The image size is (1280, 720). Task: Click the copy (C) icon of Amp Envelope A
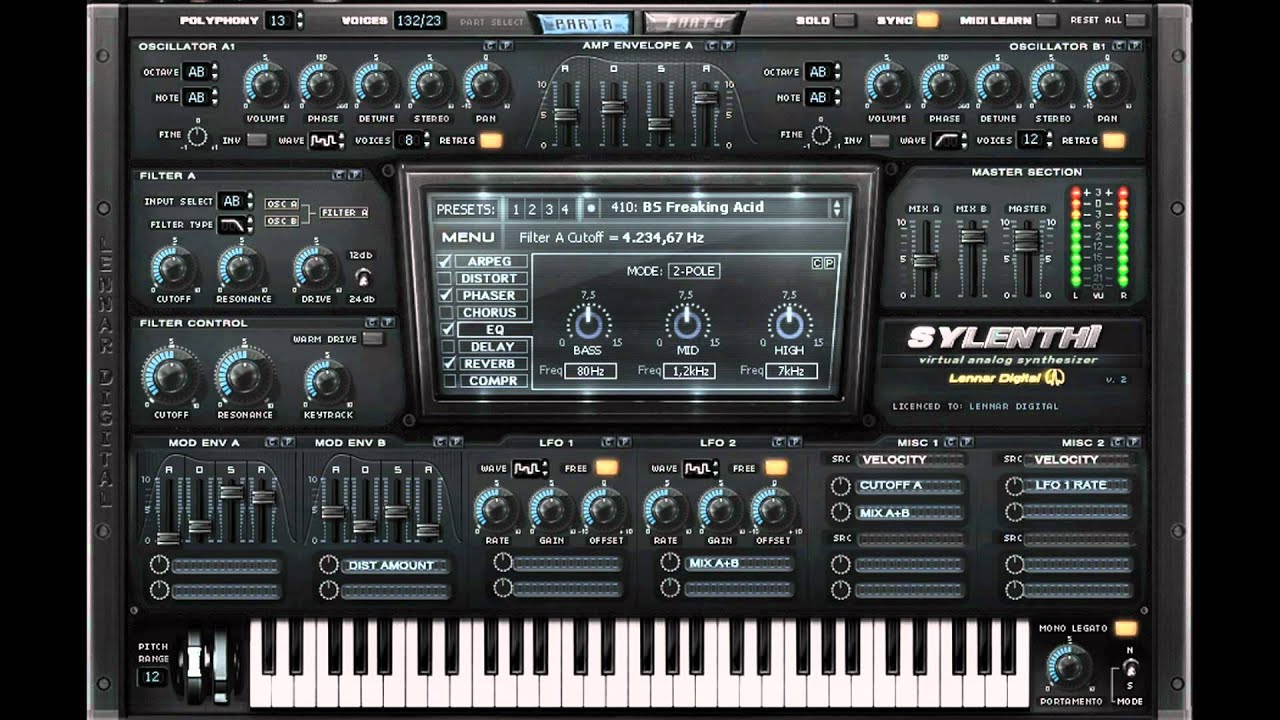(712, 46)
